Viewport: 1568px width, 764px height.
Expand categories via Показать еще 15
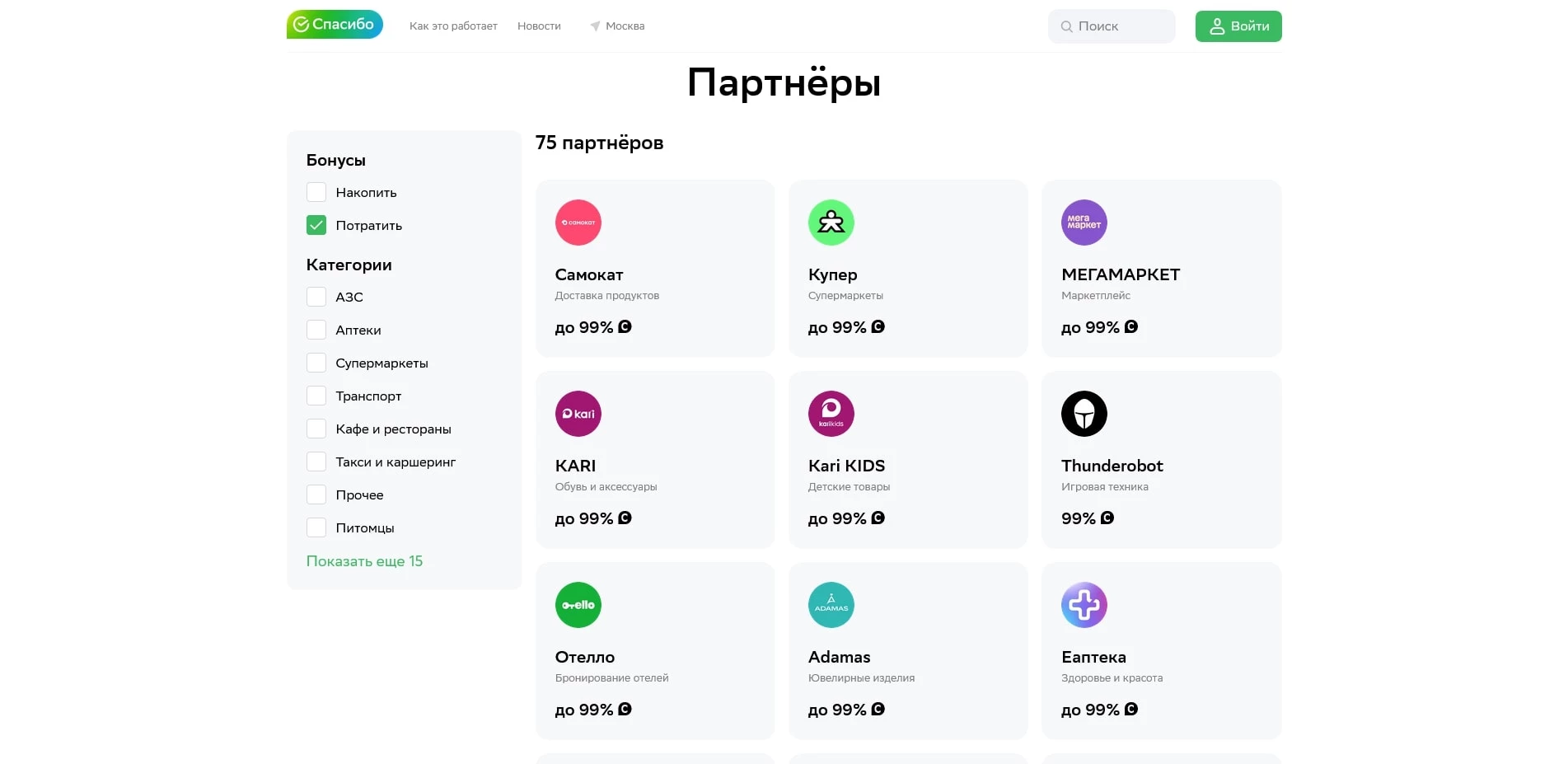364,560
